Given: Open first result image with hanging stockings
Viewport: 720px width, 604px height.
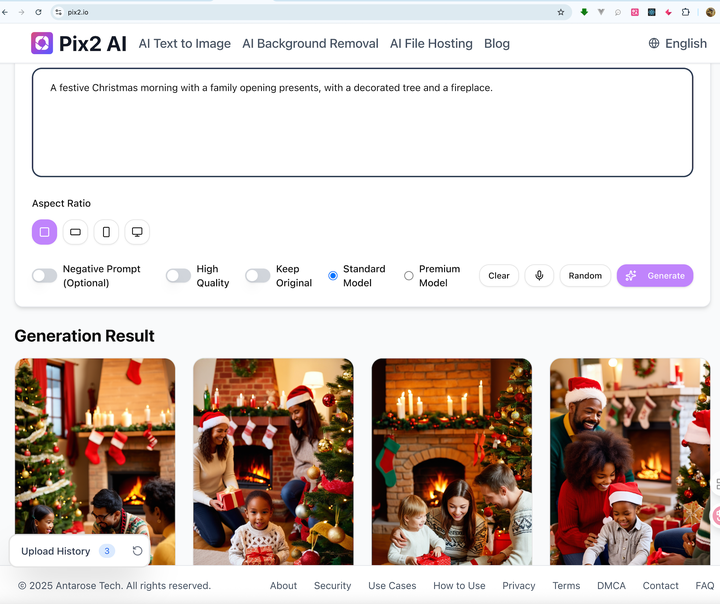Looking at the screenshot, I should [95, 462].
